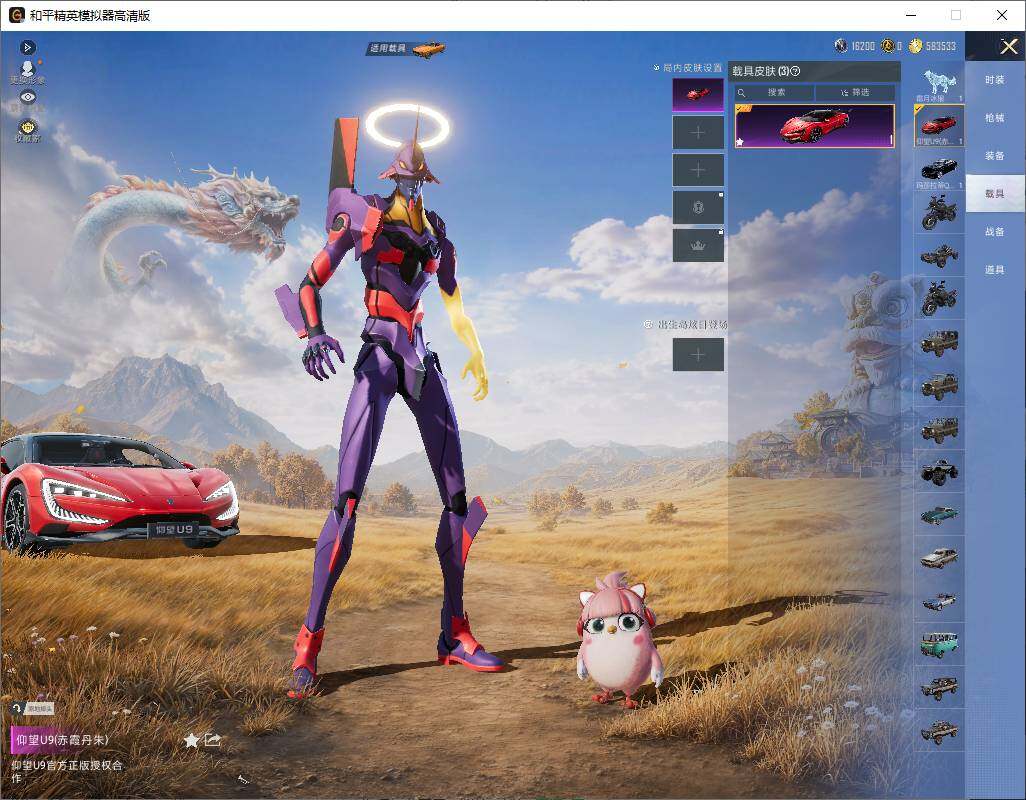Switch to the 时装 tab
The width and height of the screenshot is (1026, 800).
coord(995,80)
